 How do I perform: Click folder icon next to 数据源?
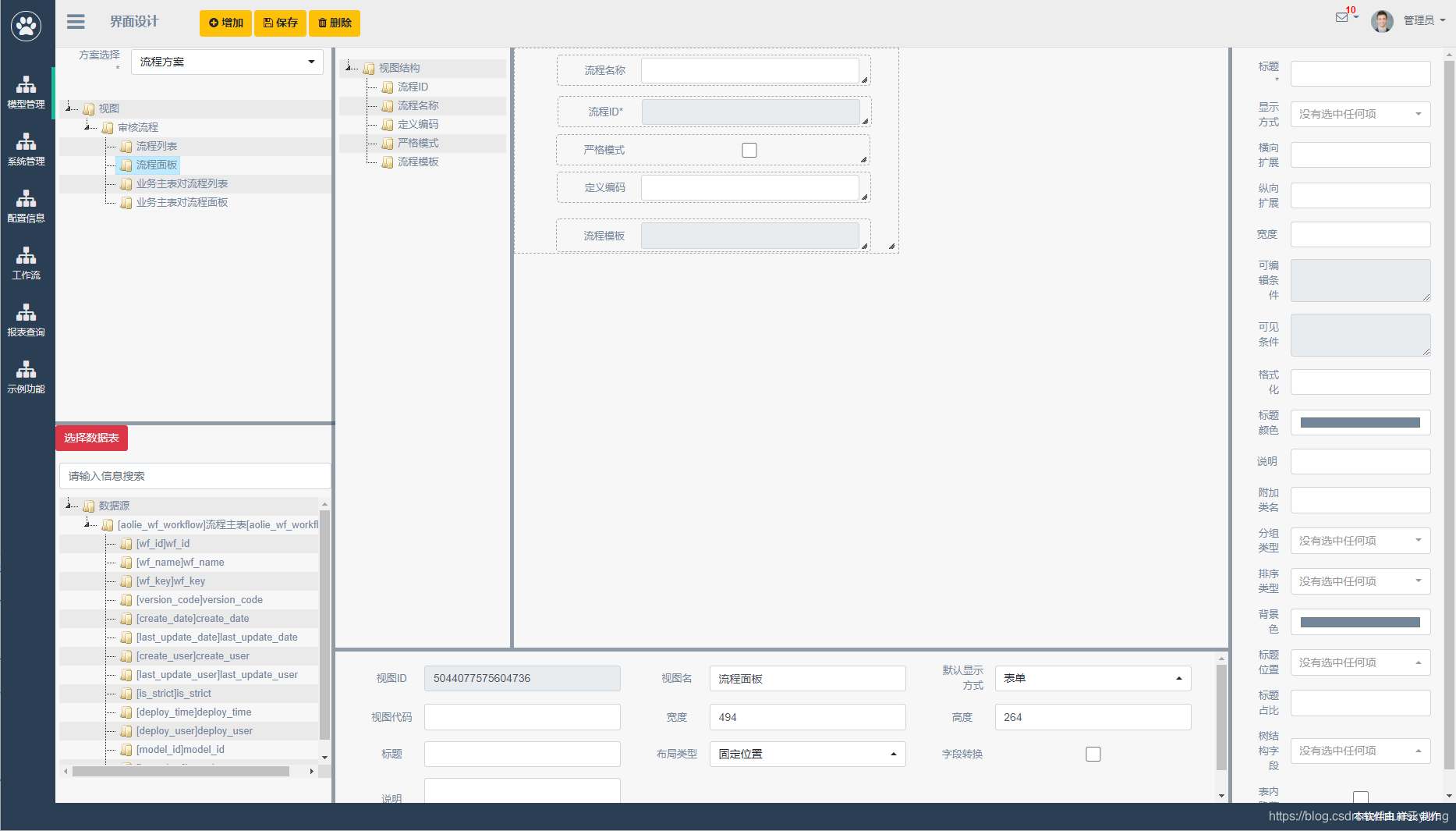[x=89, y=506]
